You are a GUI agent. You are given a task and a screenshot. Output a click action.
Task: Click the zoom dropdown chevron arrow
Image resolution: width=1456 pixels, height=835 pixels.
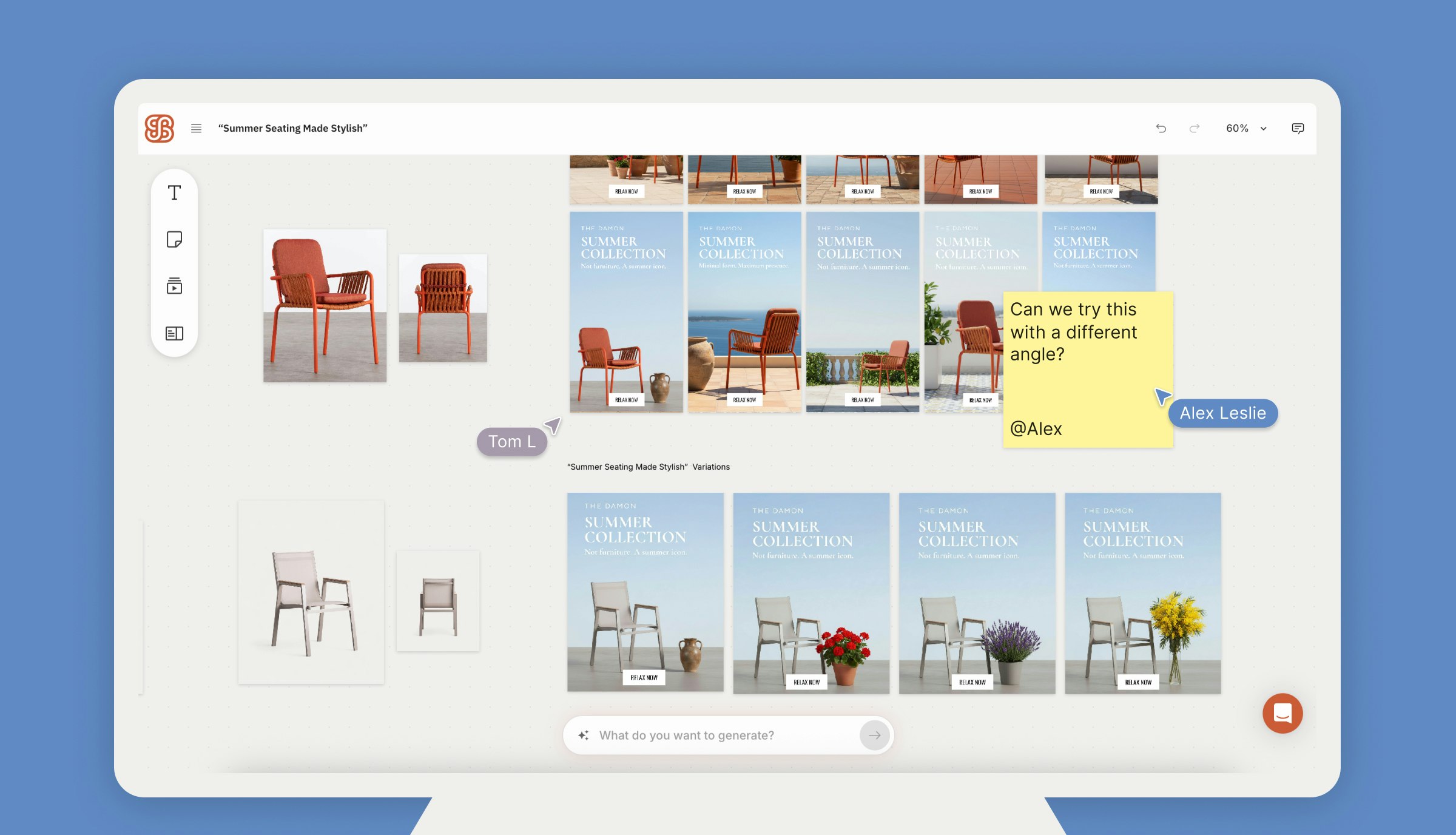[x=1264, y=129]
